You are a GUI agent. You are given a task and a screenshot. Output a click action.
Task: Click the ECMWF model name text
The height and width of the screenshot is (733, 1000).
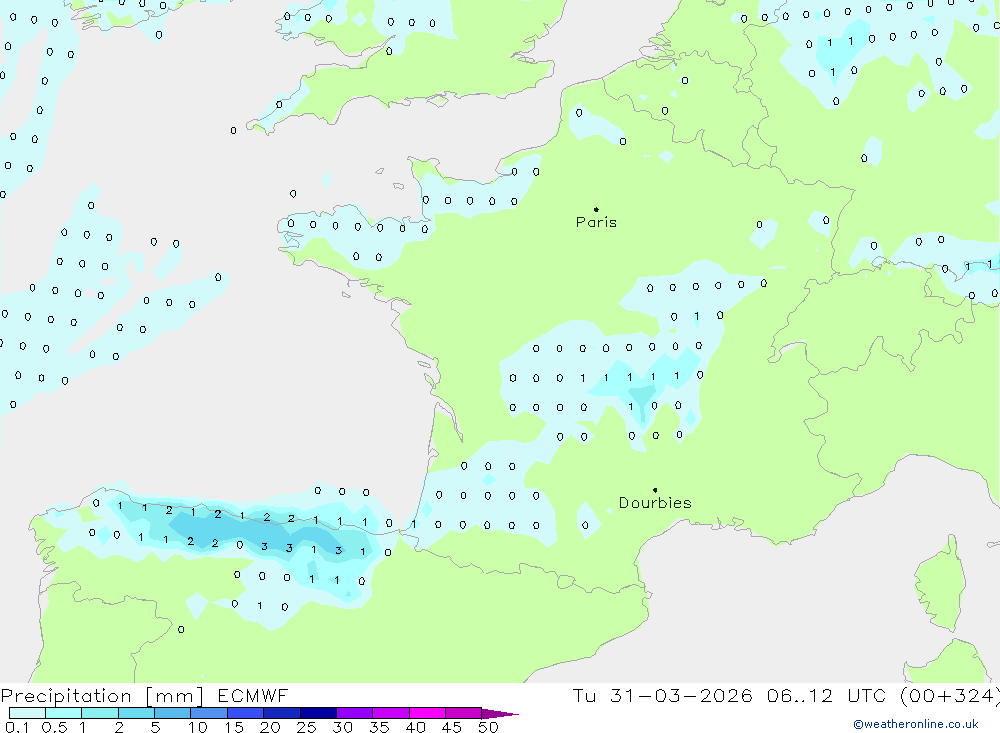[253, 695]
